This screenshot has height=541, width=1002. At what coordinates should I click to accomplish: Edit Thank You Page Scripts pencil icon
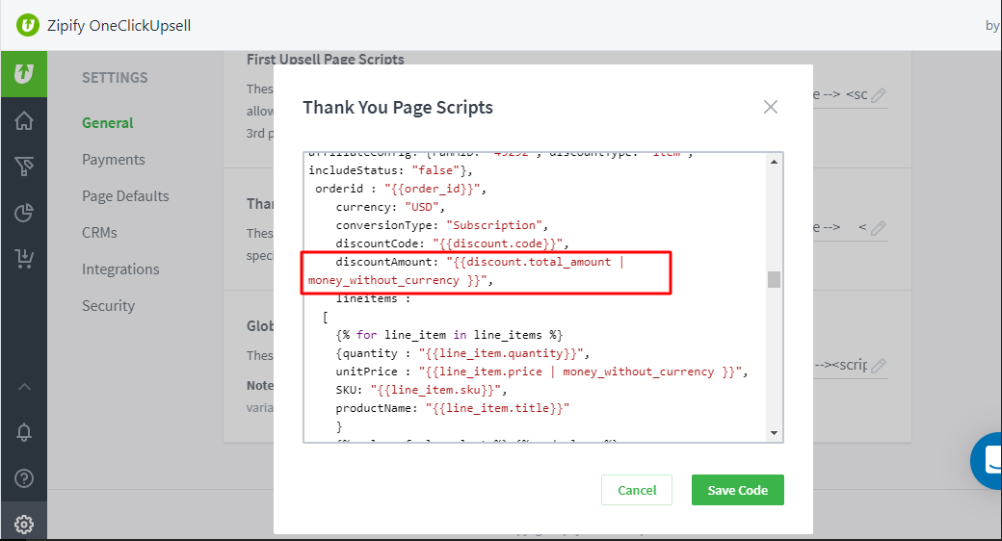[879, 228]
